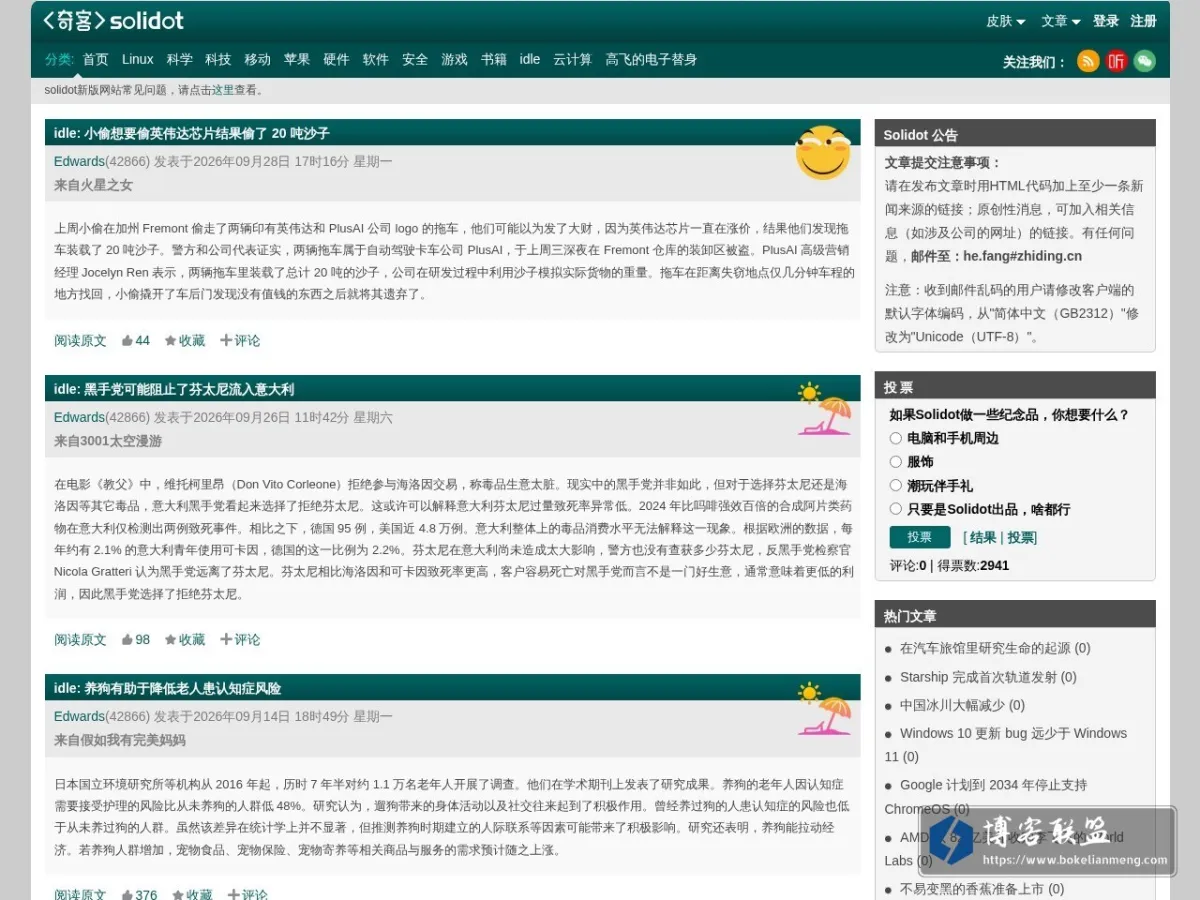1200x900 pixels.
Task: Click the 来自假如我有完美妈妈 tagline
Action: (x=120, y=740)
